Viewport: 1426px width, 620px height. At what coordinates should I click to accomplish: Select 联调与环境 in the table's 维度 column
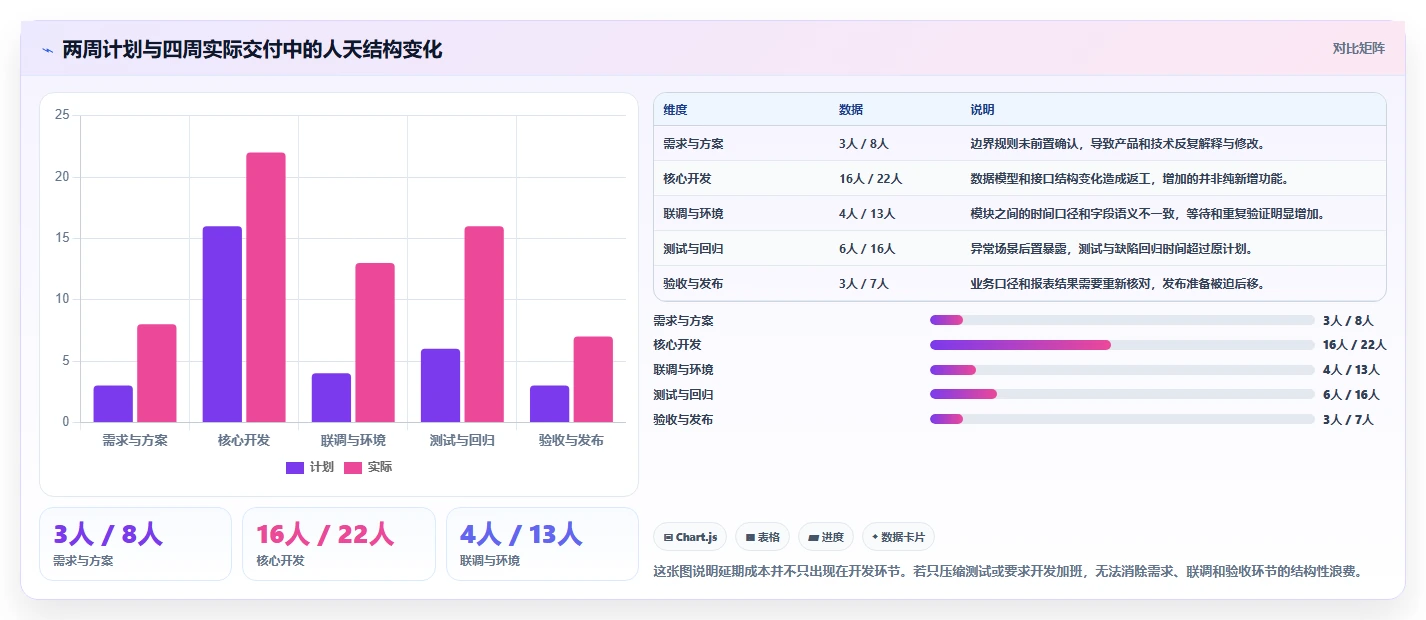point(693,214)
